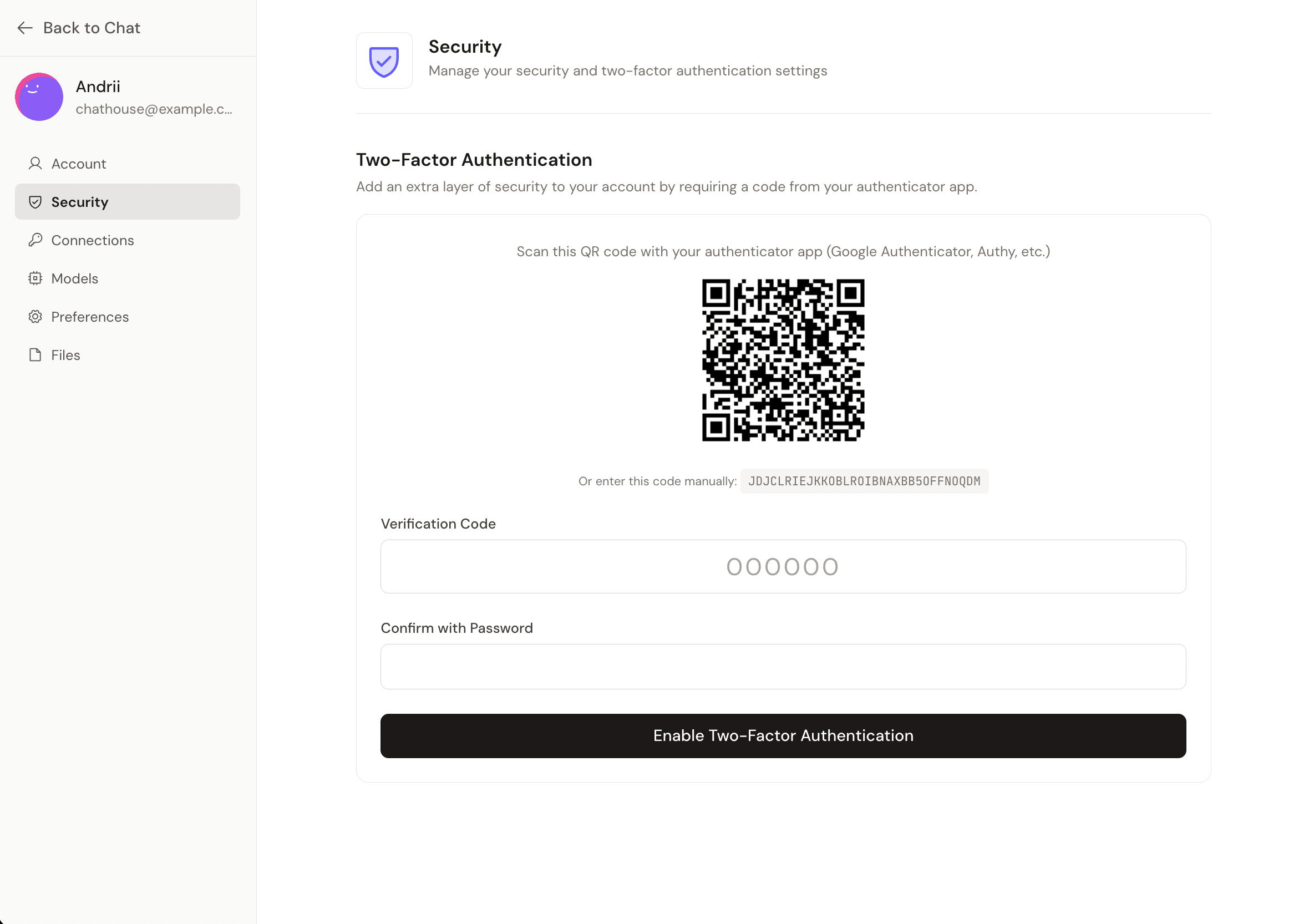
Task: Click the Confirm with Password field
Action: coord(783,666)
